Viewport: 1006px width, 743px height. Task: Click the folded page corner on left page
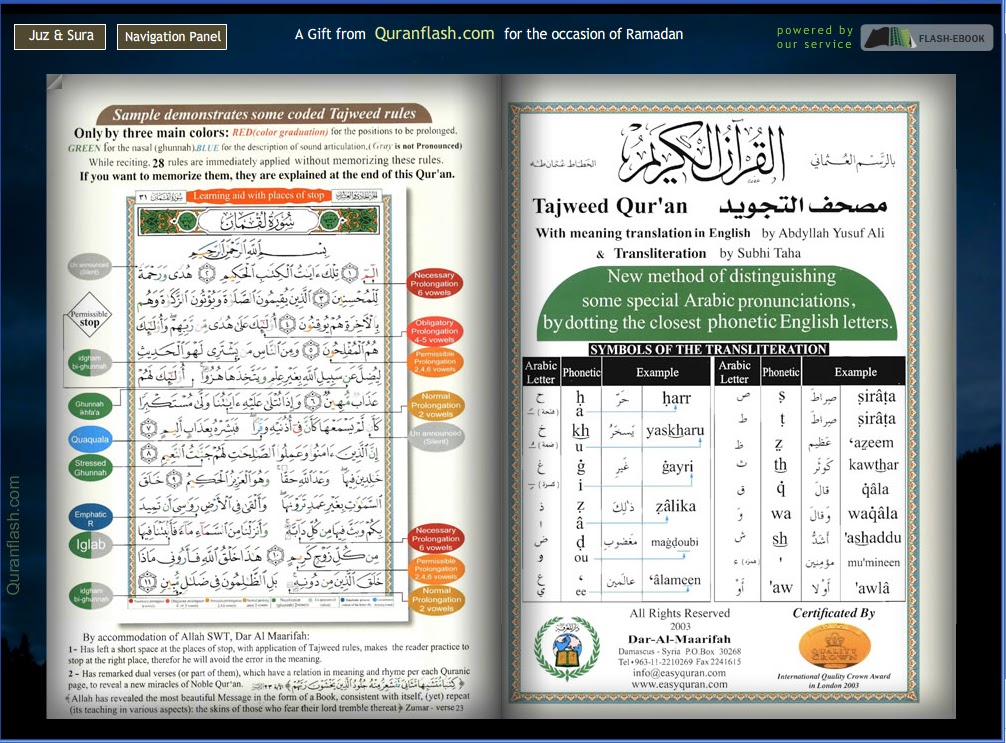coord(54,81)
